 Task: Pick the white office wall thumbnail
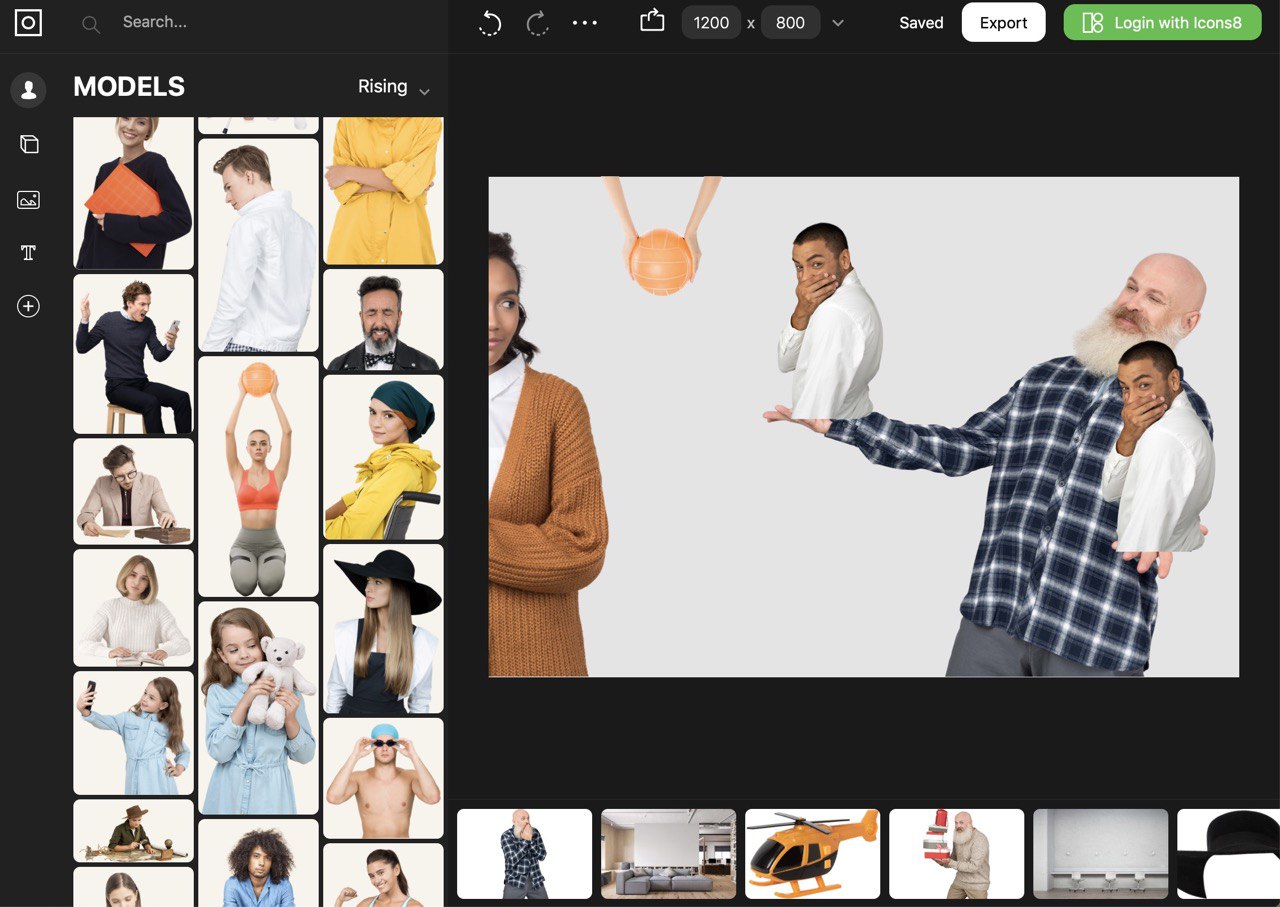pyautogui.click(x=1101, y=854)
